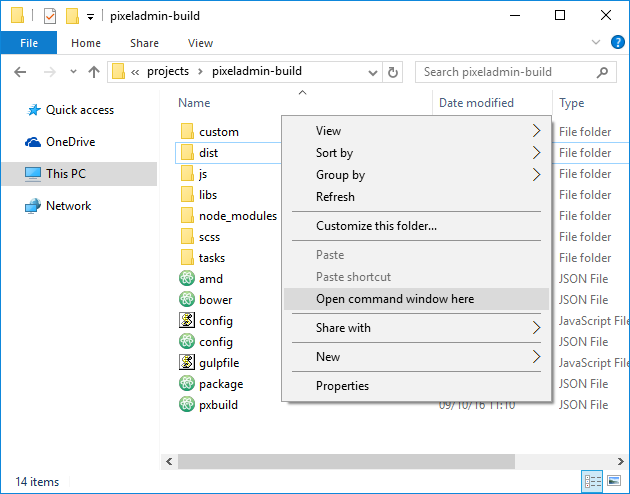Click the Name column header

point(194,103)
